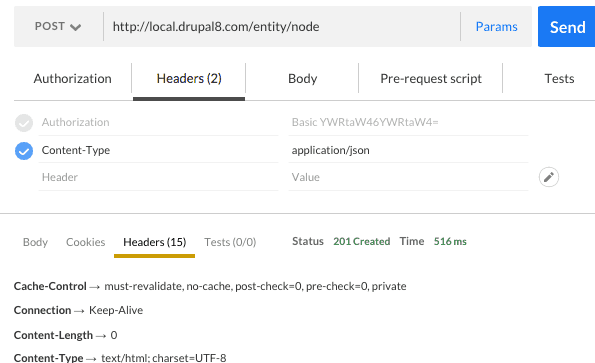Image resolution: width=595 pixels, height=363 pixels.
Task: Open the Params editor
Action: tap(496, 27)
